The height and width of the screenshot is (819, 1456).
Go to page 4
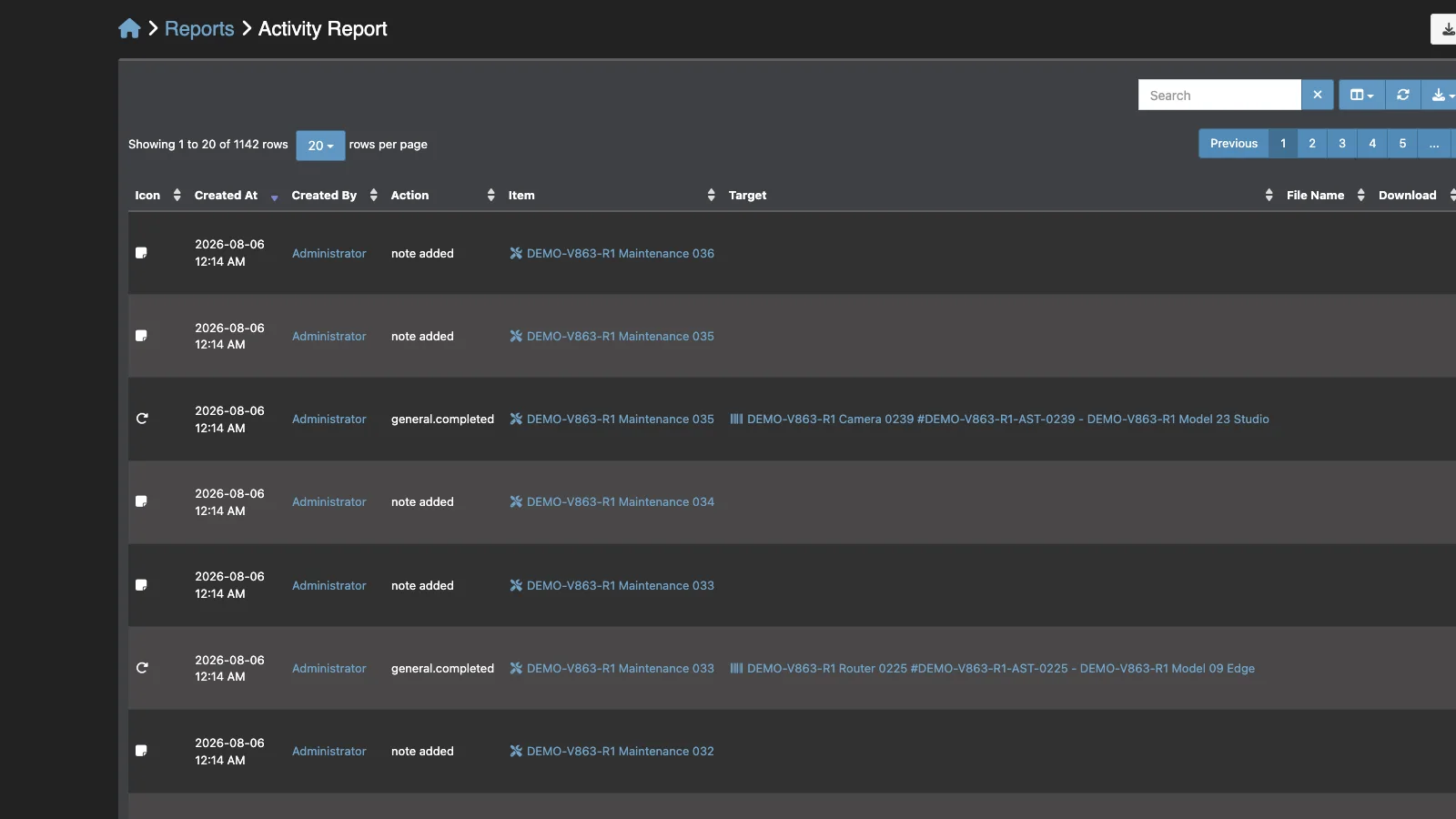(x=1372, y=144)
